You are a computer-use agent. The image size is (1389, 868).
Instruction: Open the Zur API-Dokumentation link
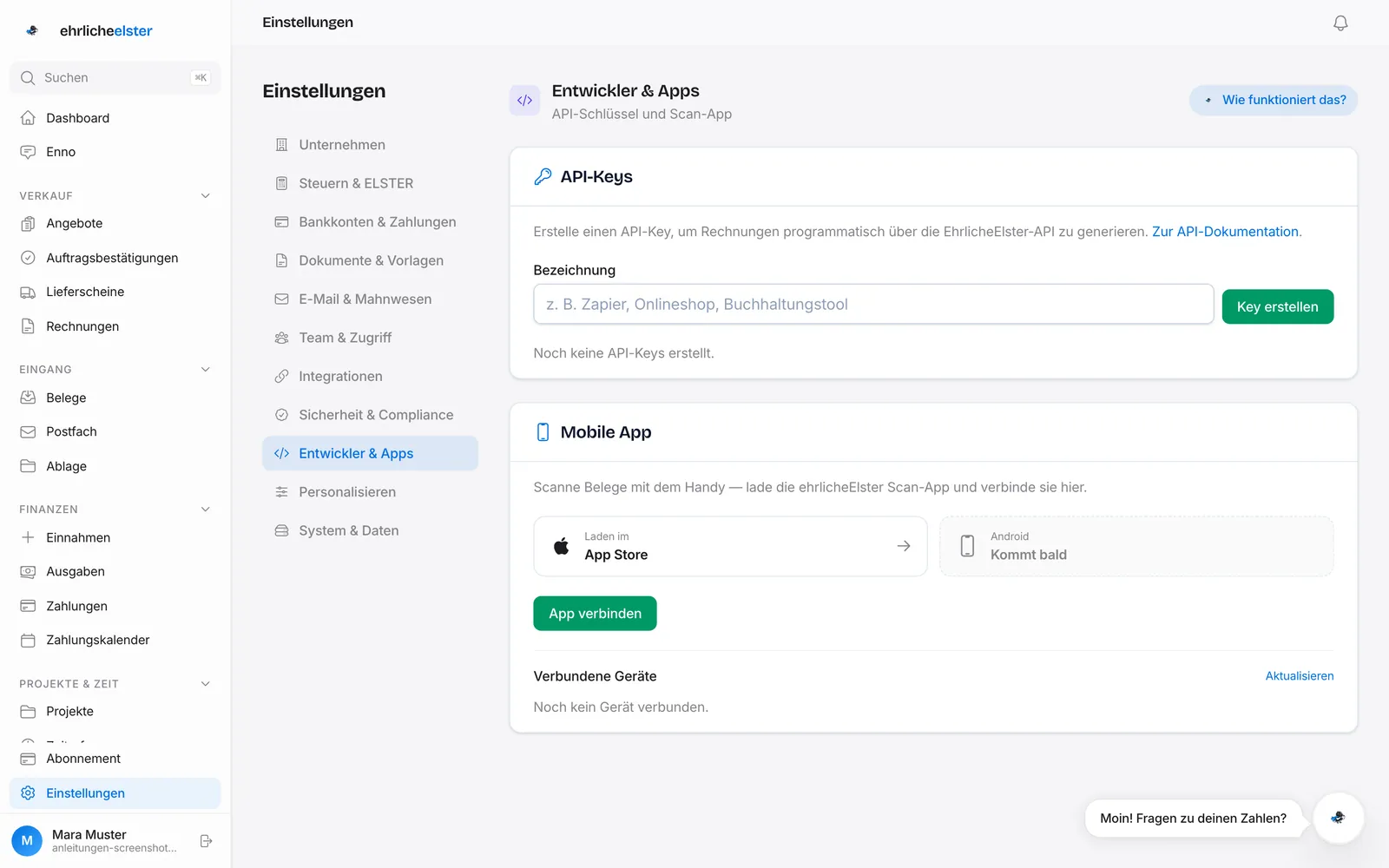coord(1225,232)
